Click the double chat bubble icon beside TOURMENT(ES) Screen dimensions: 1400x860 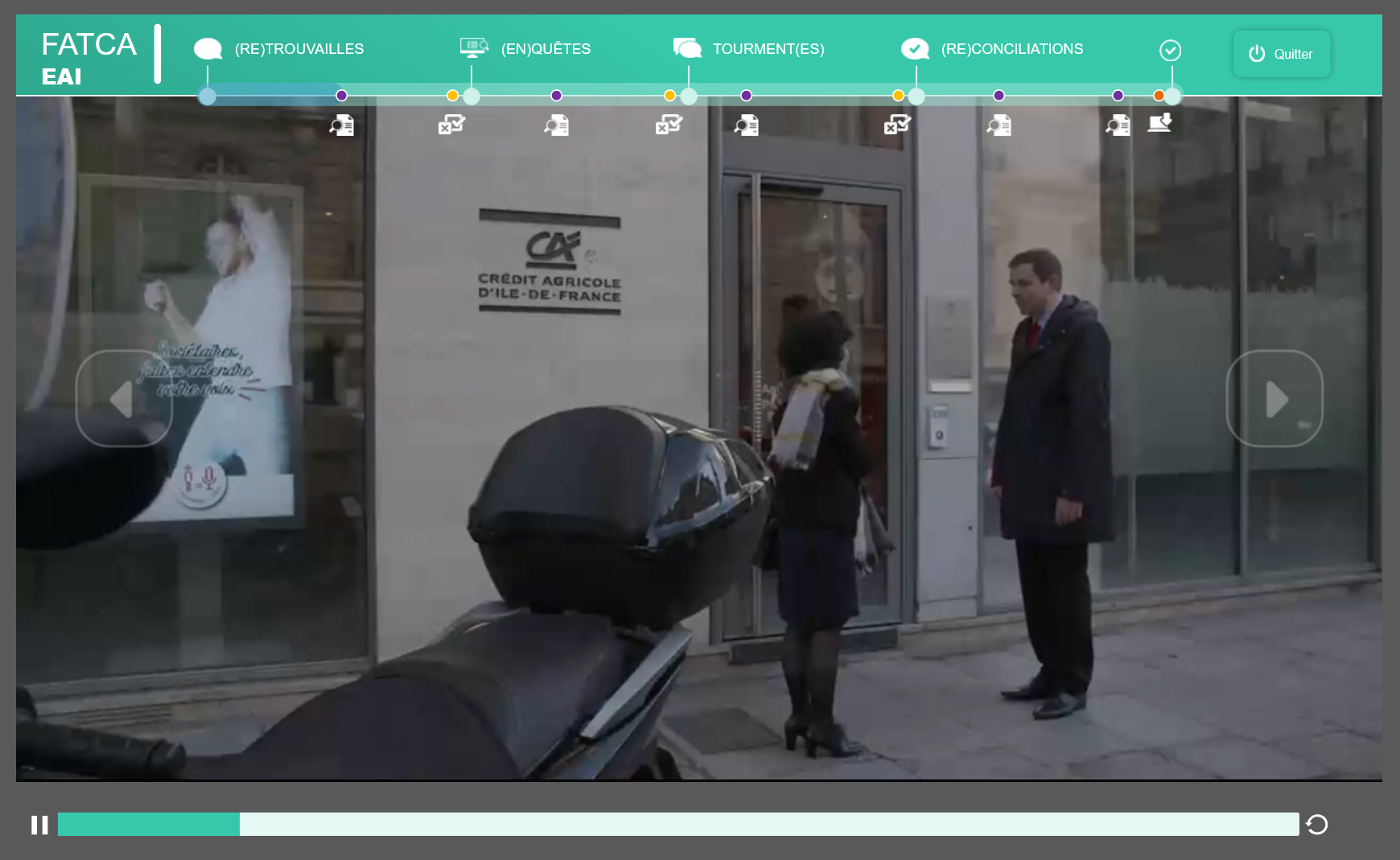click(x=687, y=48)
